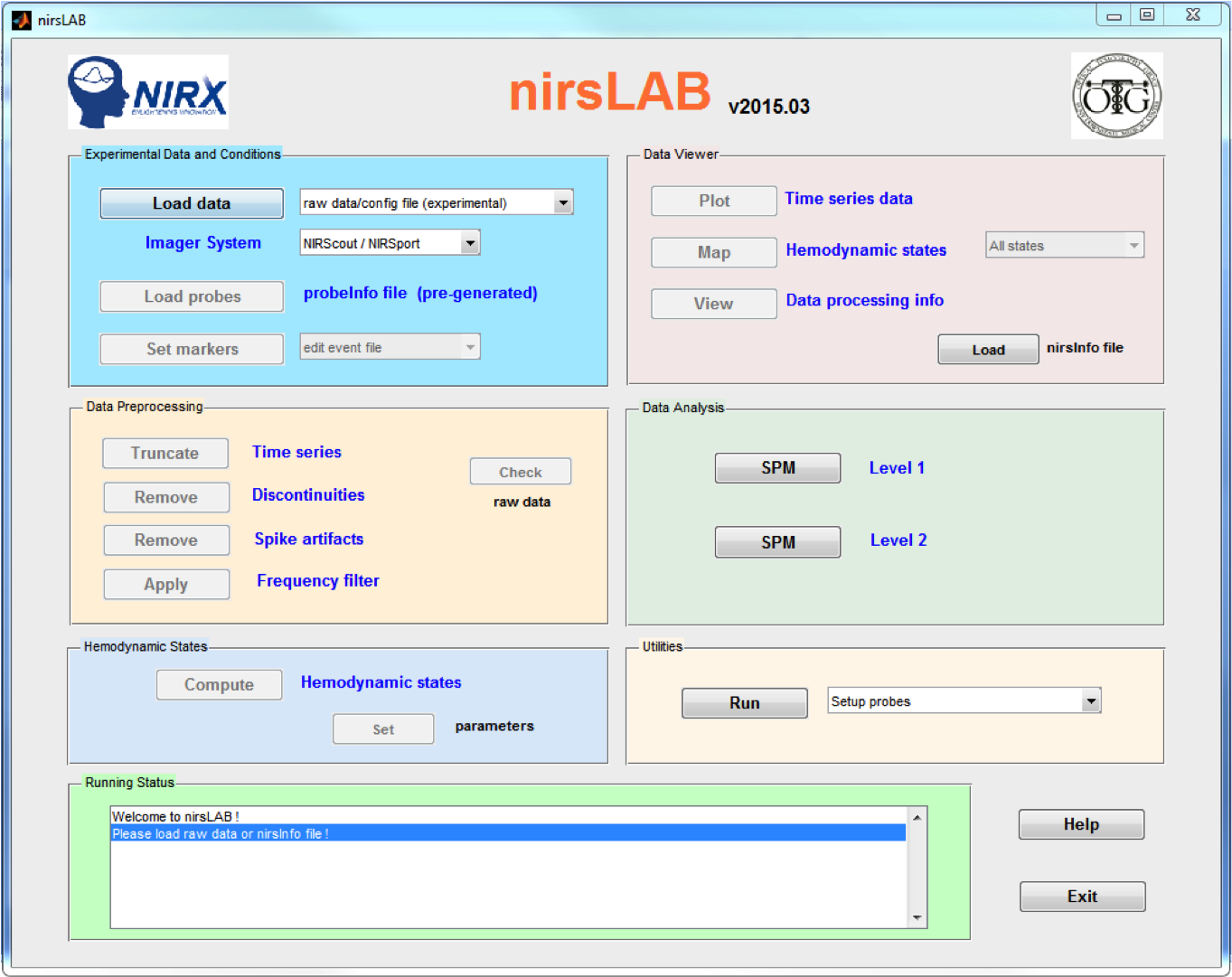
Task: Open the NIRScout / NIRSport imager dropdown
Action: coord(390,243)
